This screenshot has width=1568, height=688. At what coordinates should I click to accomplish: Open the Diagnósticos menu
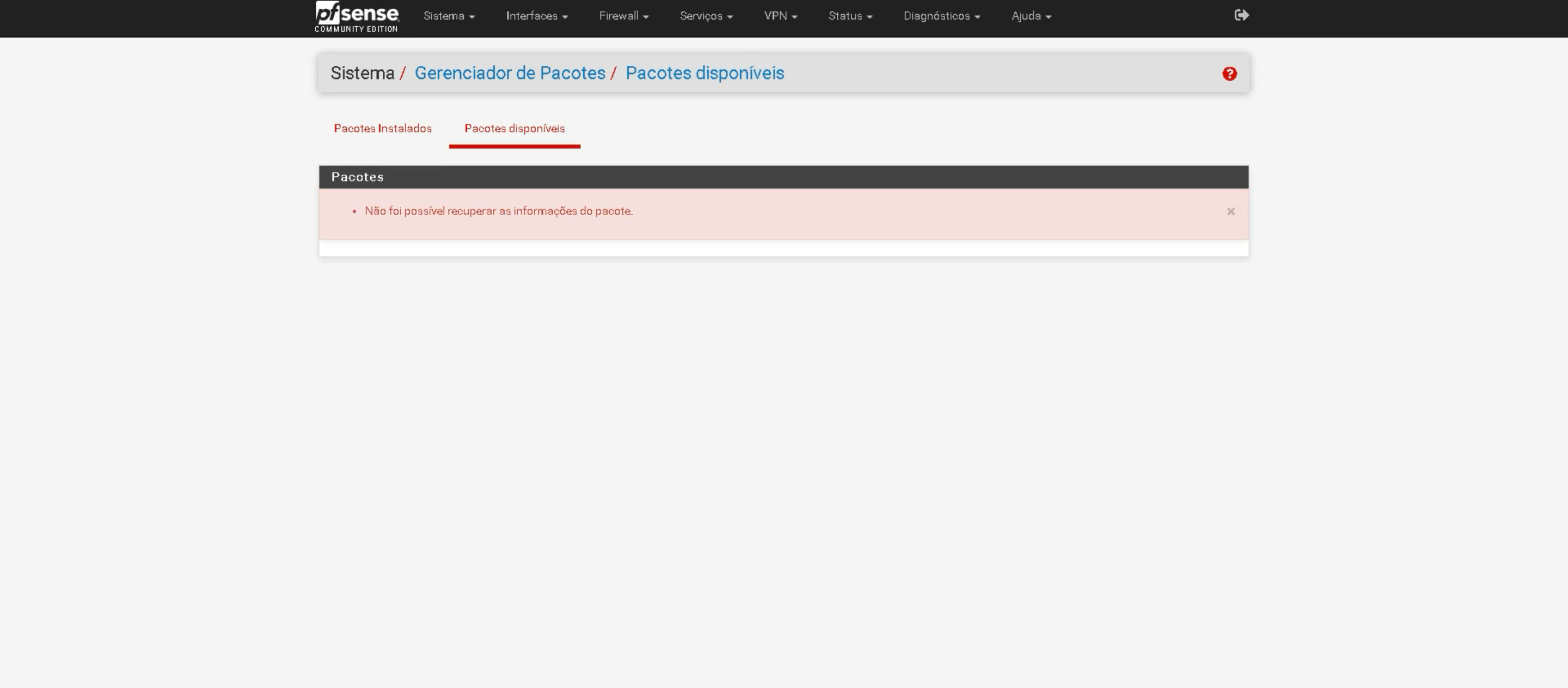(941, 16)
